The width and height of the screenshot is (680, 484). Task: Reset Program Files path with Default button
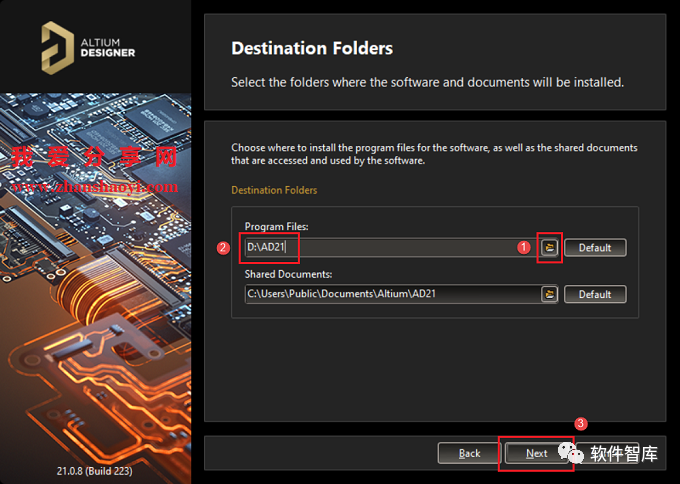[x=595, y=248]
